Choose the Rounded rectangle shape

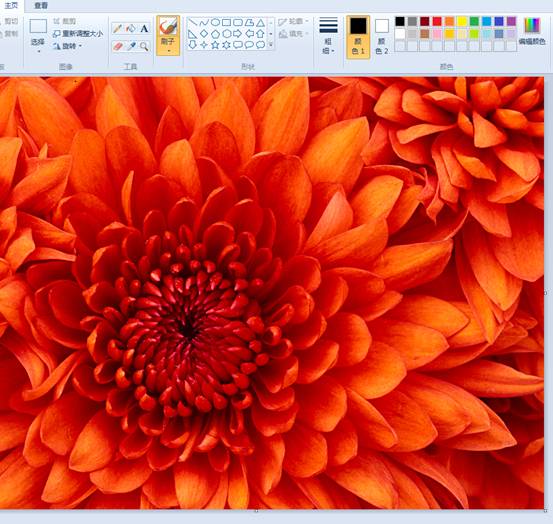point(238,23)
